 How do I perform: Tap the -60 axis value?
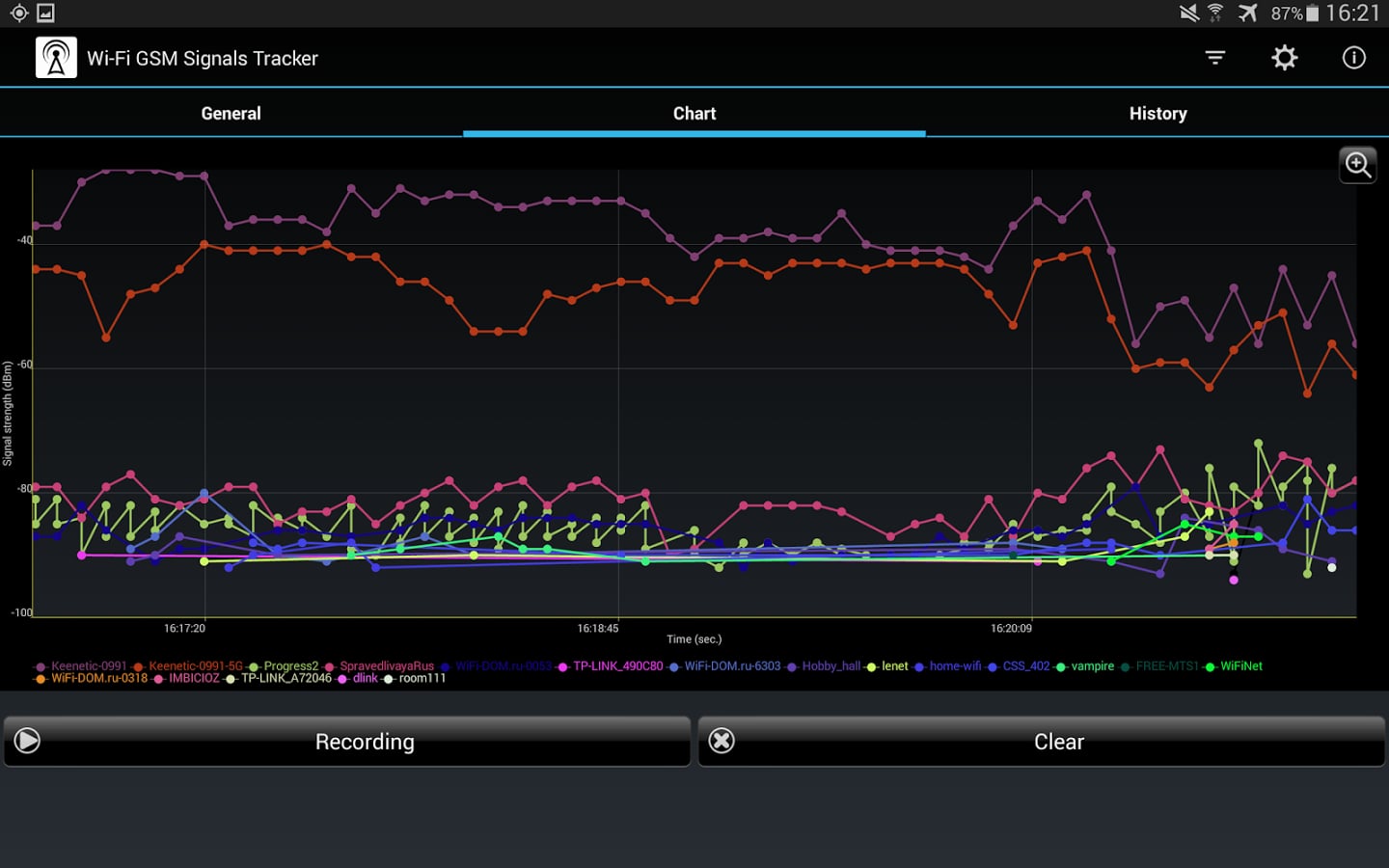click(x=24, y=365)
